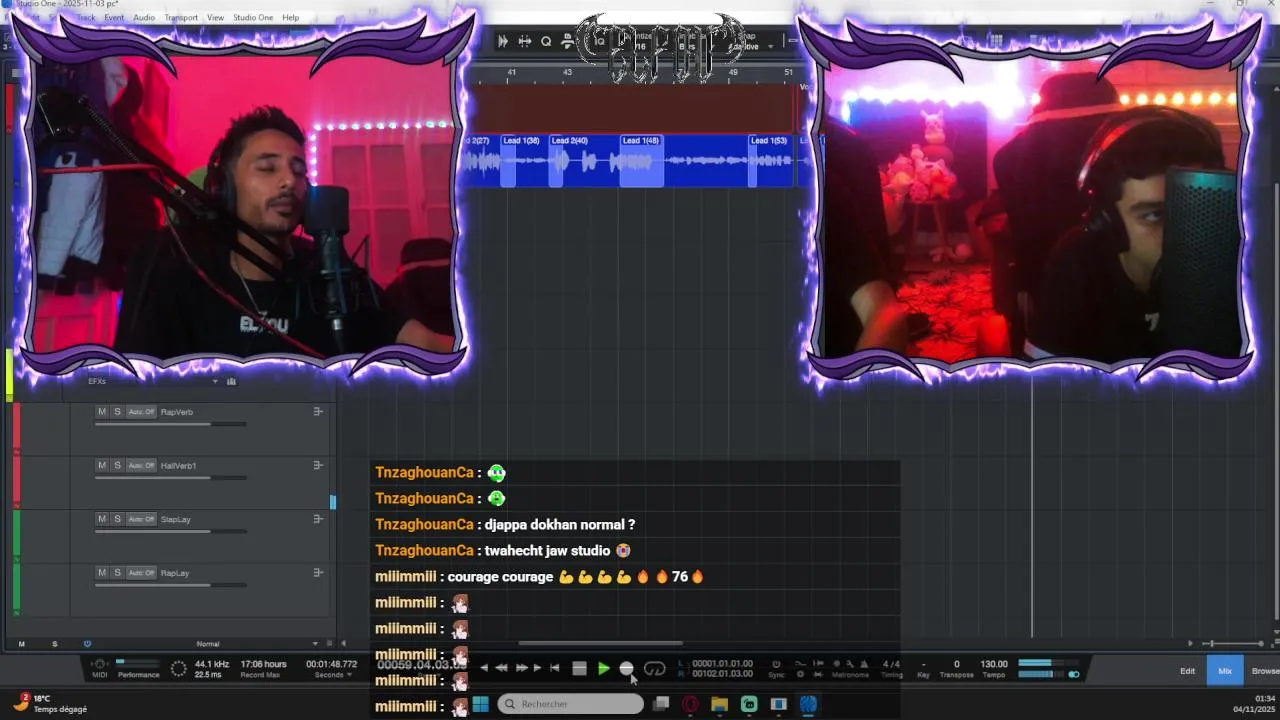Open File Explorer from the taskbar
The width and height of the screenshot is (1280, 720).
(719, 704)
